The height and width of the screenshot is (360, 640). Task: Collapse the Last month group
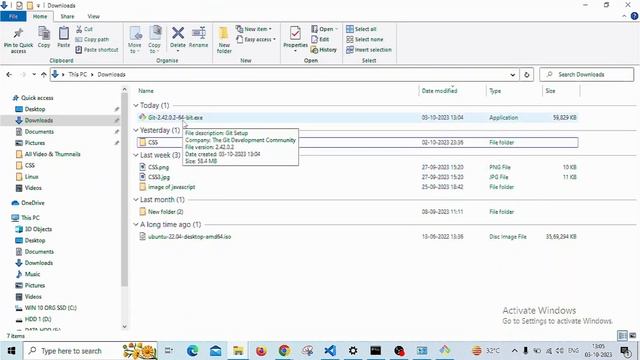136,200
